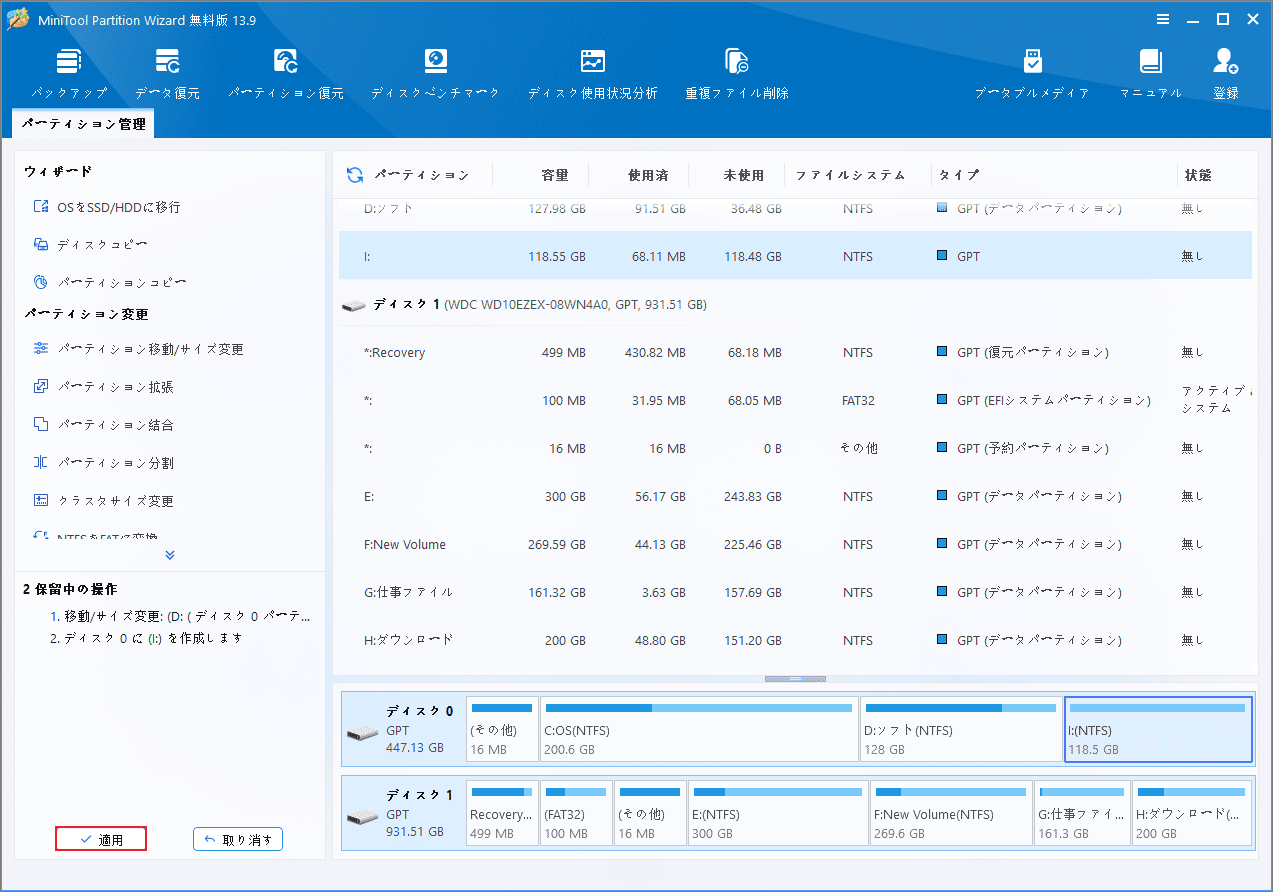Image resolution: width=1273 pixels, height=892 pixels.
Task: Open ディスク使用状況分析 space analyzer
Action: point(593,73)
